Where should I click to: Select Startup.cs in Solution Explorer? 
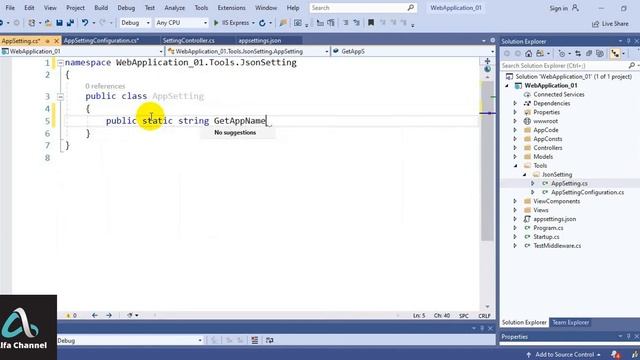(x=546, y=237)
